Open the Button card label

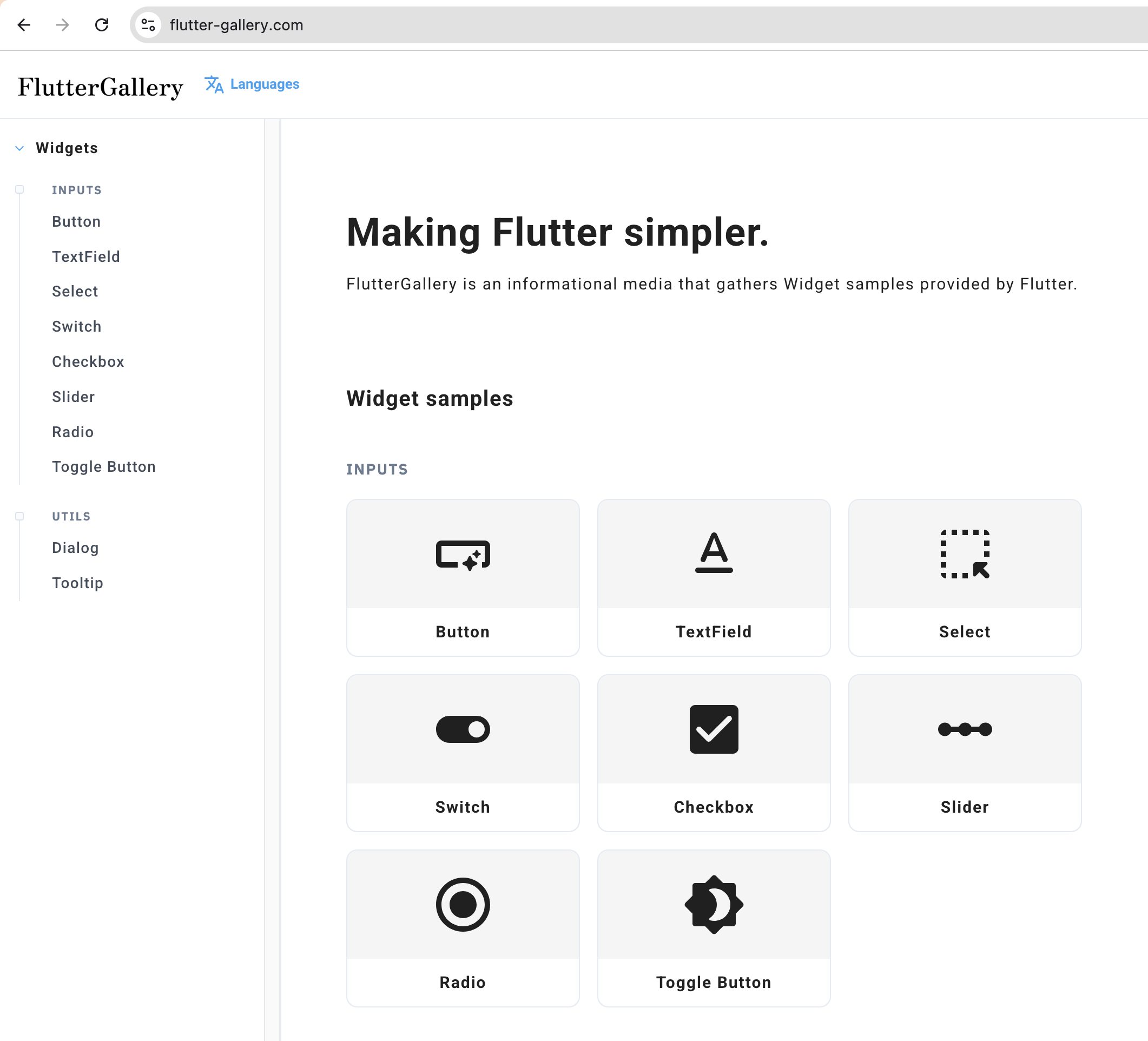pos(463,632)
